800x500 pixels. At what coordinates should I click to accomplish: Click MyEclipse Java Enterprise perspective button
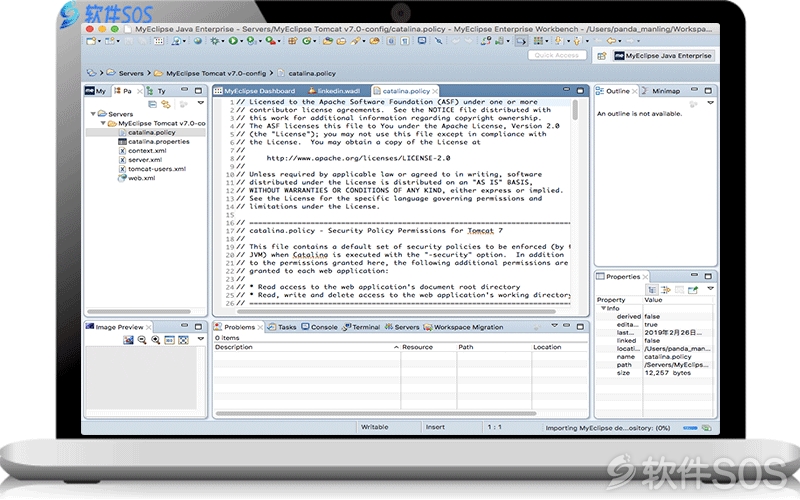coord(663,56)
